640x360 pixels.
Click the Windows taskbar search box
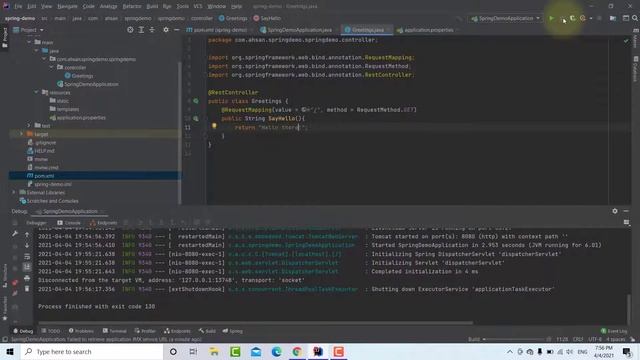pos(92,351)
